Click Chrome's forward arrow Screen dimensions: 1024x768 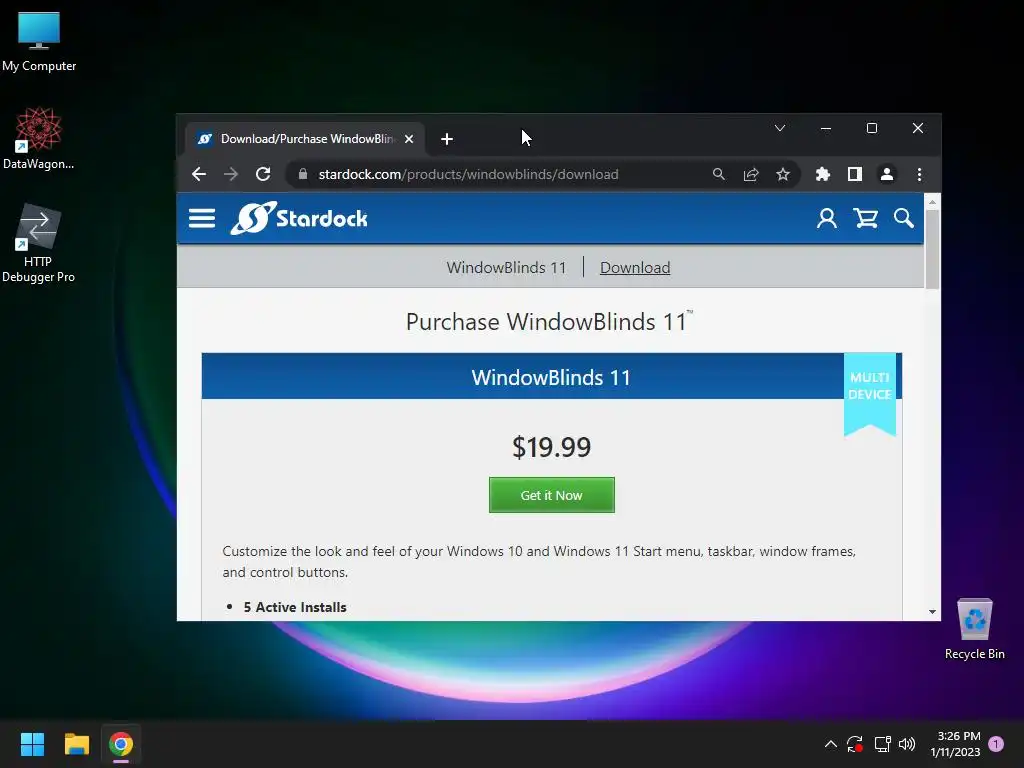(231, 174)
